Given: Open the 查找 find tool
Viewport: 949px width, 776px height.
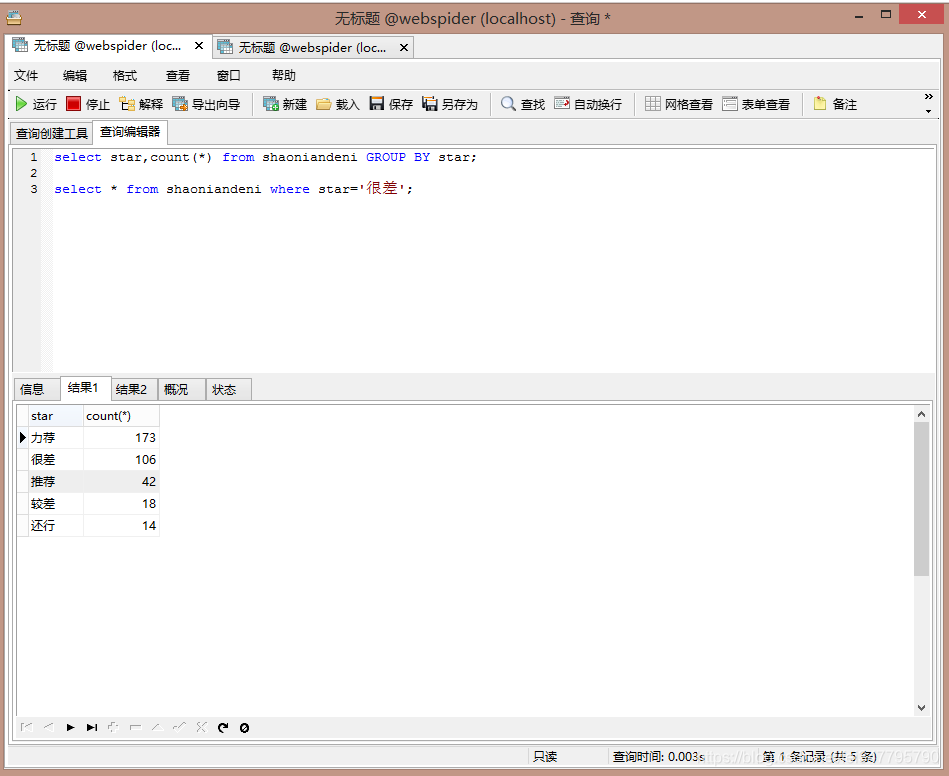Looking at the screenshot, I should click(x=523, y=104).
